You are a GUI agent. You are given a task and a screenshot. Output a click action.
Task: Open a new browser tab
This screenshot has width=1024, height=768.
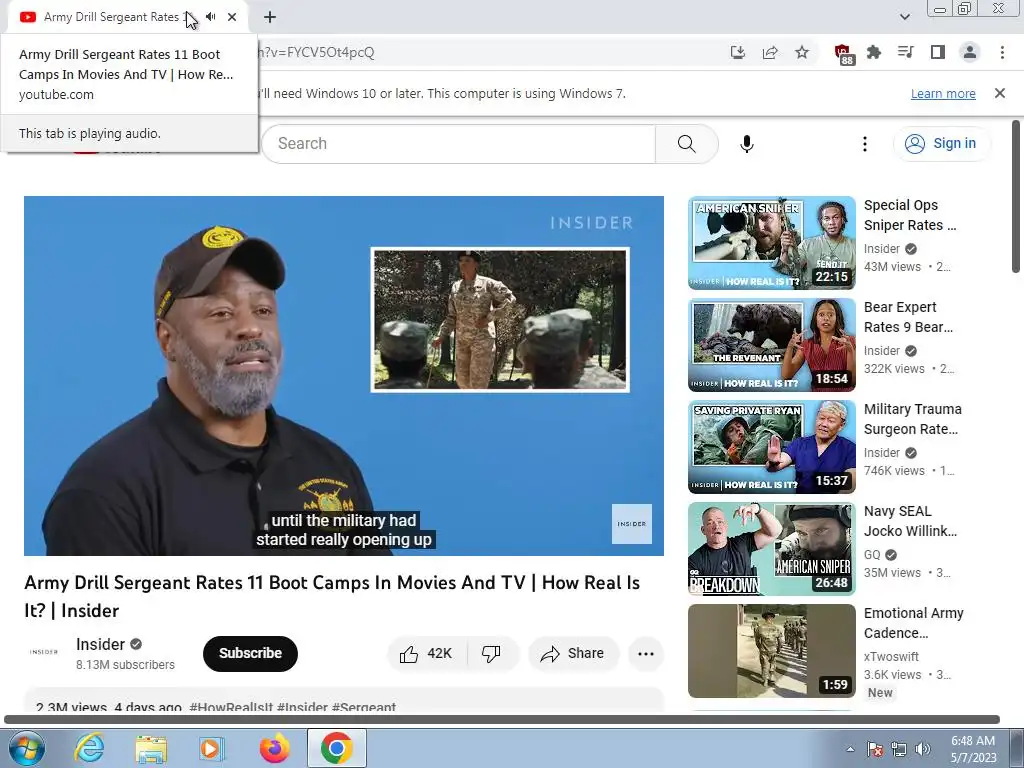tap(270, 17)
